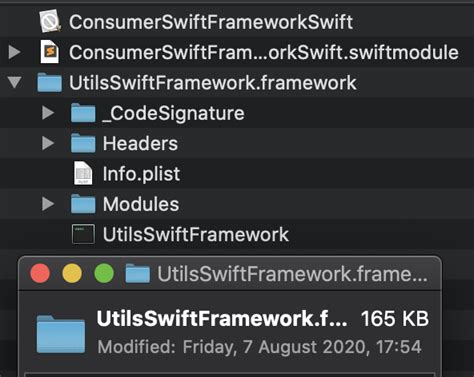
Task: Click the info window title folder icon
Action: pos(138,274)
